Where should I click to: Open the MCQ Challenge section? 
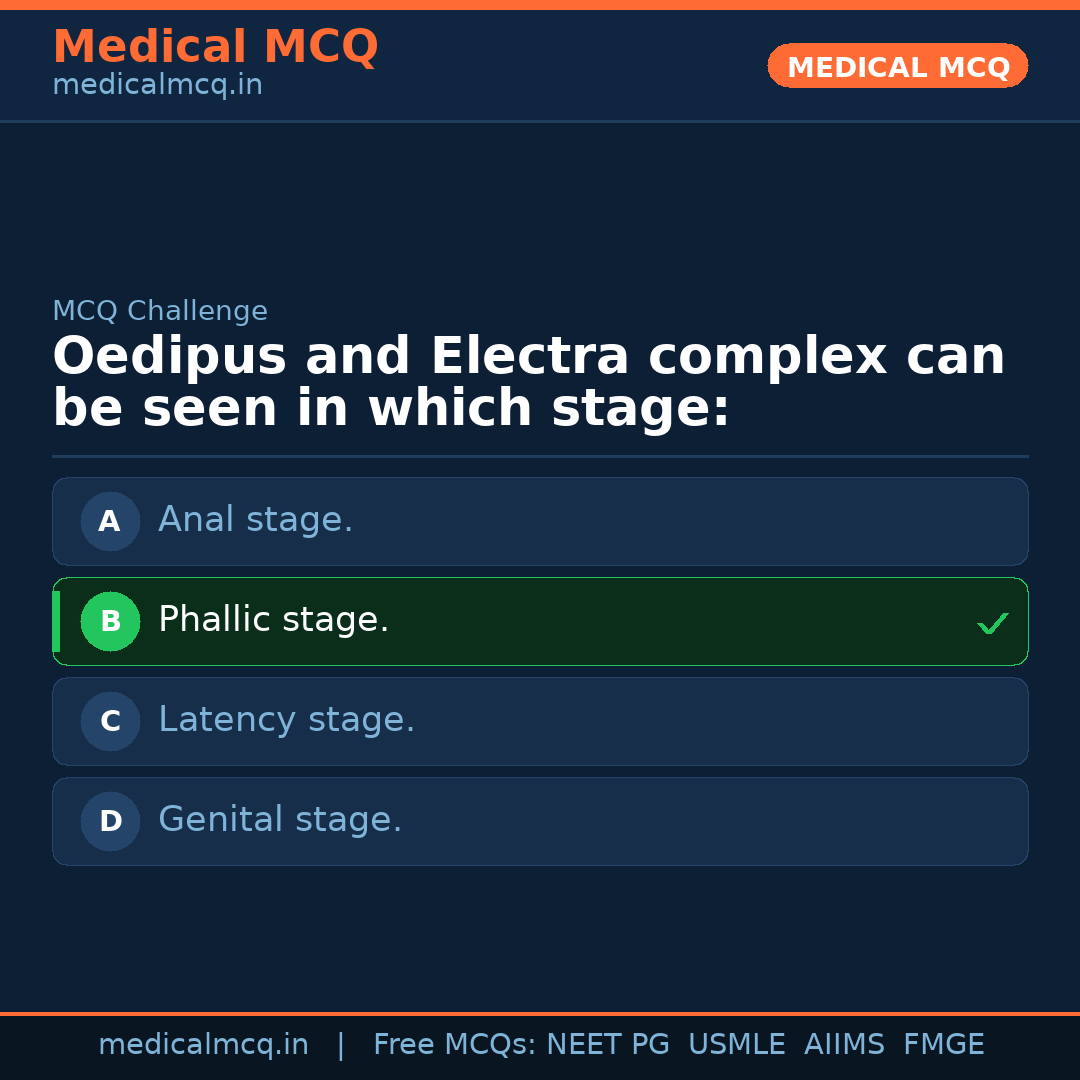[x=160, y=311]
